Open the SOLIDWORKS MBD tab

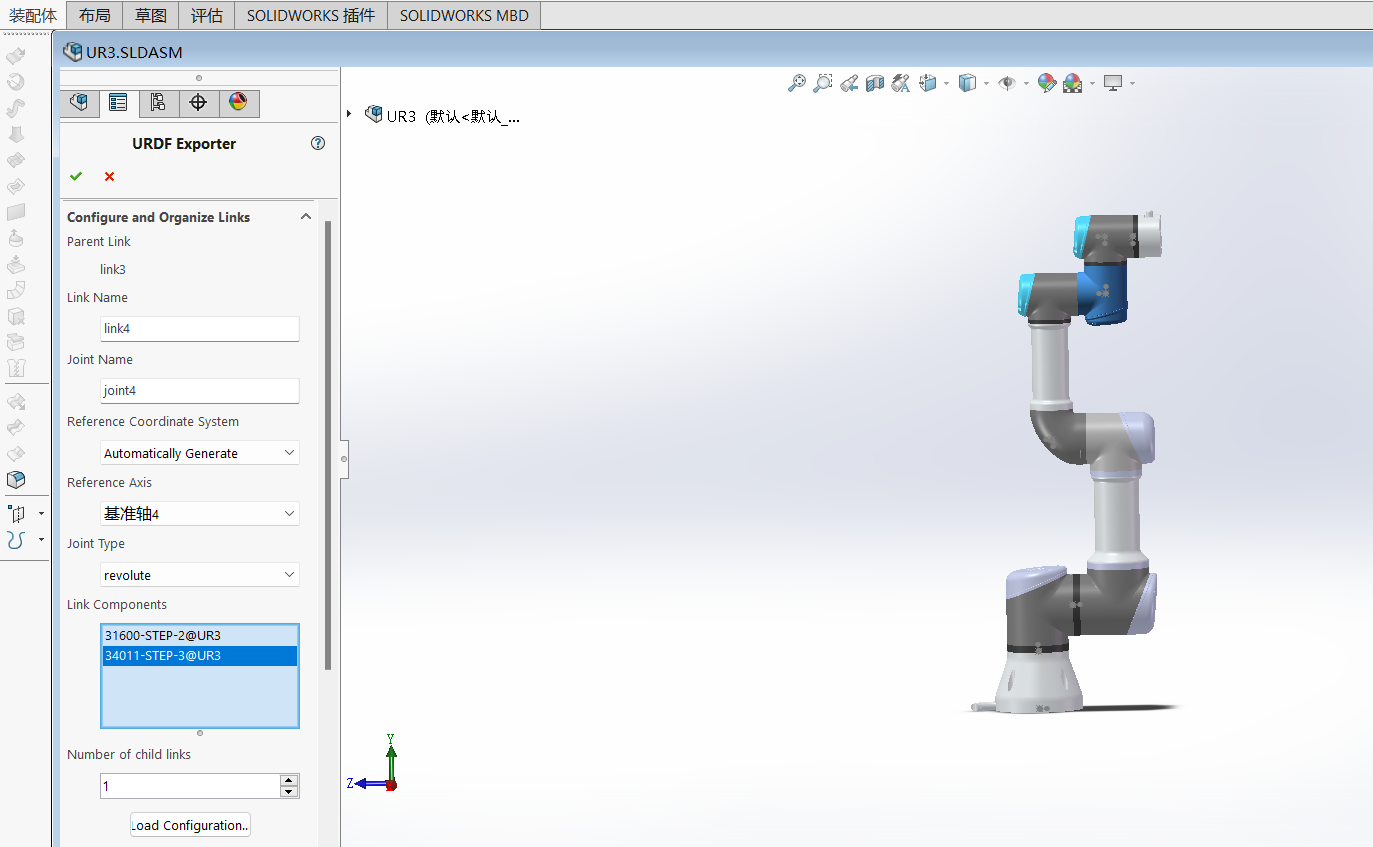463,15
